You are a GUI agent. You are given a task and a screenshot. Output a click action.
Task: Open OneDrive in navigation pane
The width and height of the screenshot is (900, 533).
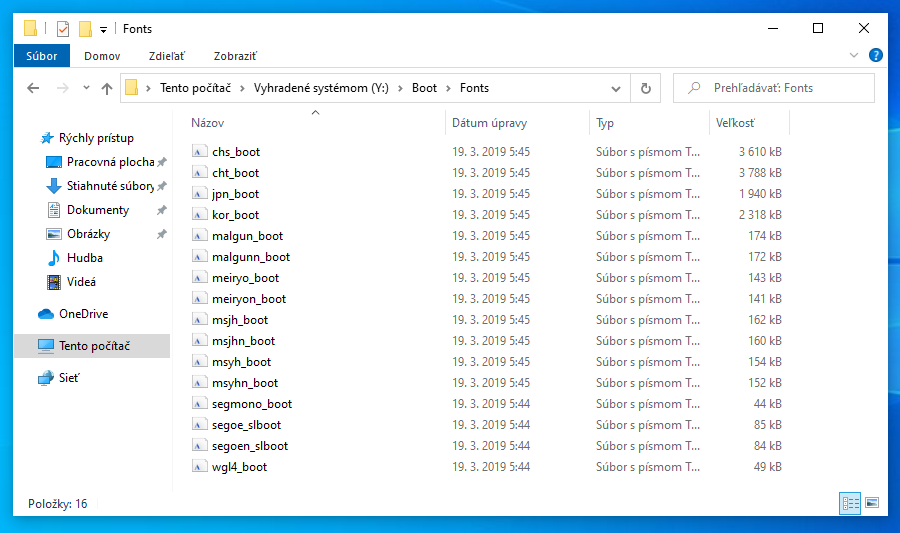pyautogui.click(x=82, y=314)
